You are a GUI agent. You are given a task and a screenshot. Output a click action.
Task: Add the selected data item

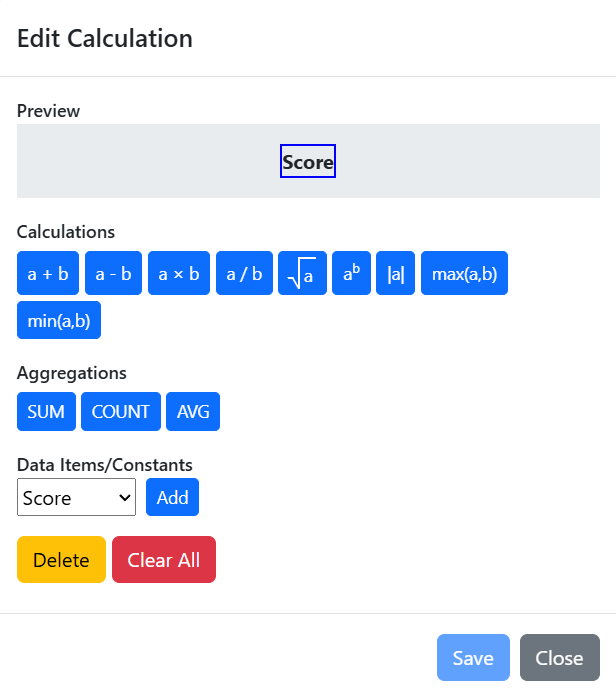pos(172,497)
